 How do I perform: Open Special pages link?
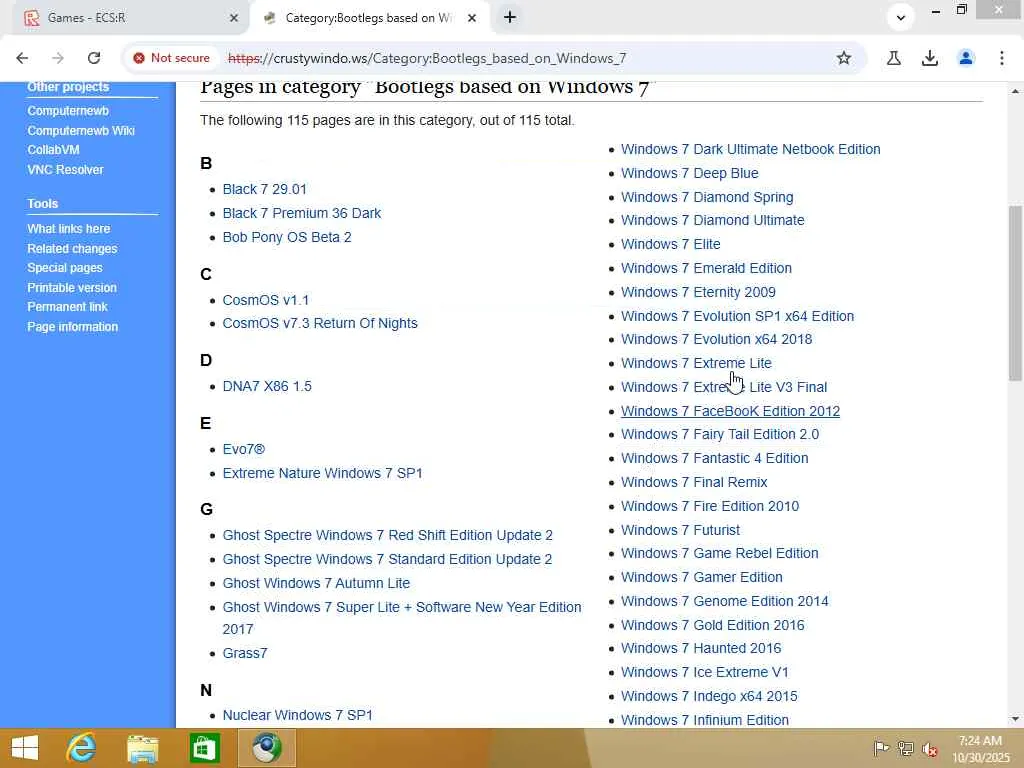65,268
